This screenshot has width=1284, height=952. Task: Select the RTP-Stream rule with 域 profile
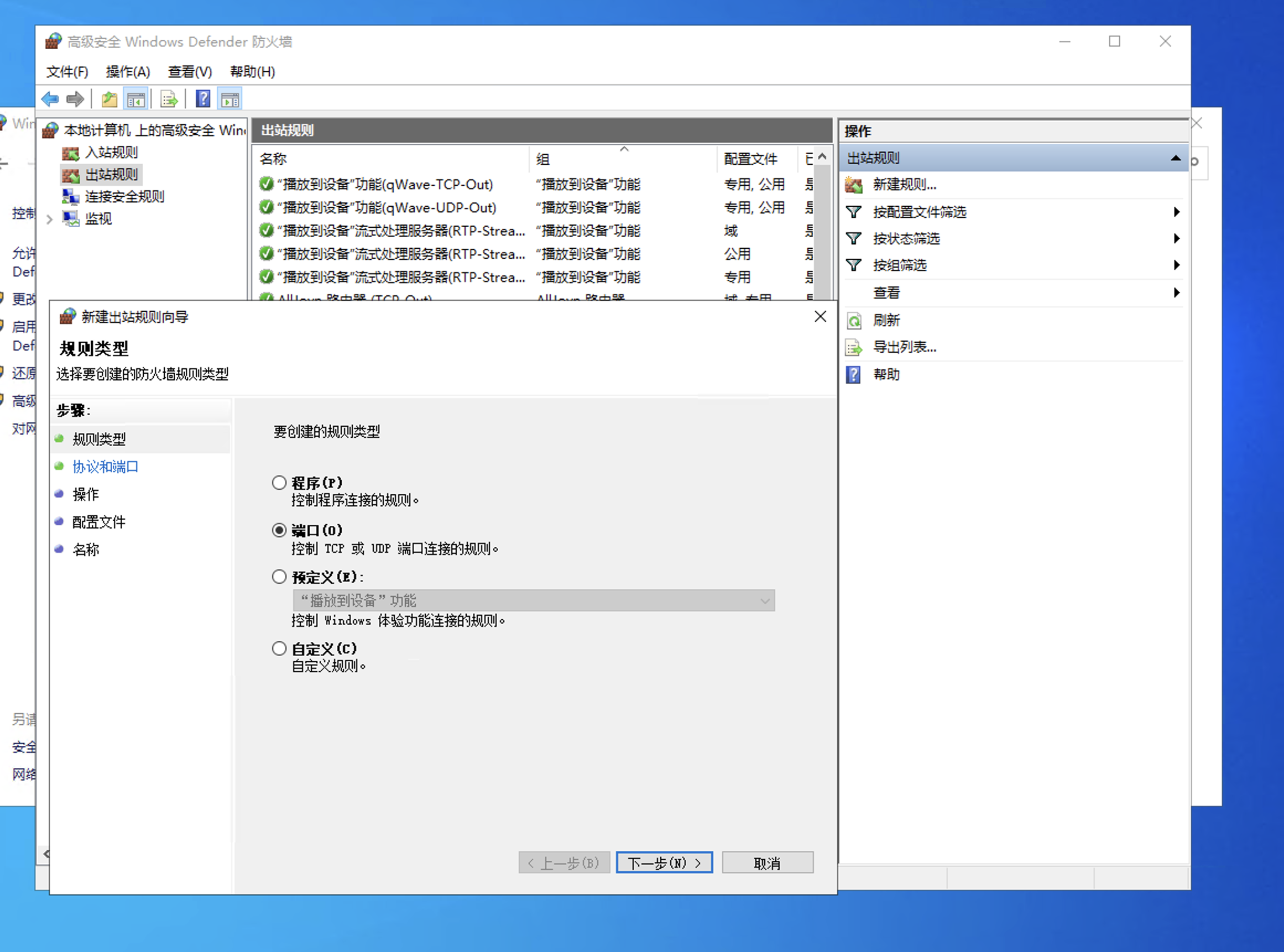click(x=400, y=231)
